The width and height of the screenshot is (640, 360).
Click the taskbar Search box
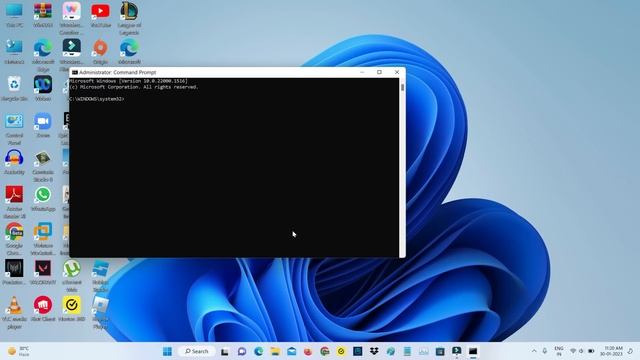point(197,351)
